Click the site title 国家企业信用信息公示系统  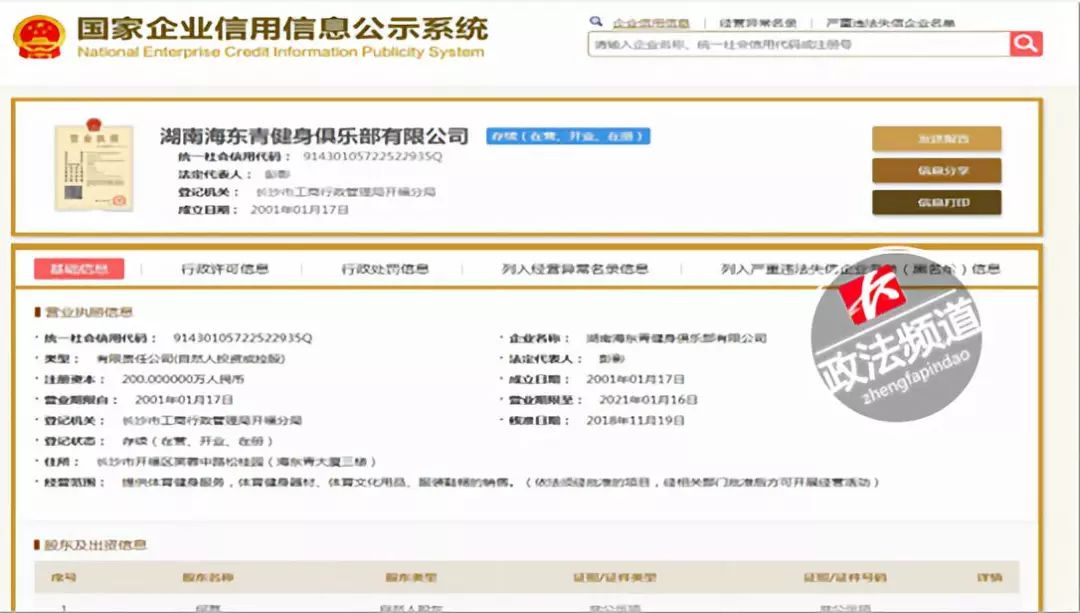point(283,28)
